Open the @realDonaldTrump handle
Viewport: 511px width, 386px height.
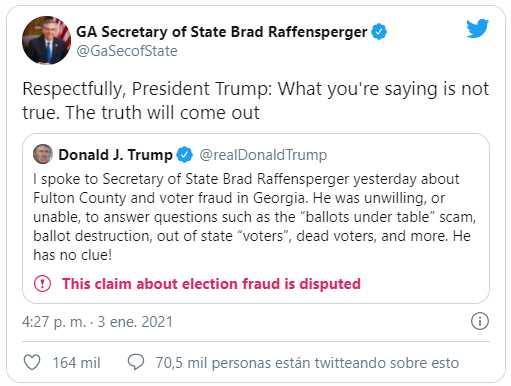[x=263, y=155]
